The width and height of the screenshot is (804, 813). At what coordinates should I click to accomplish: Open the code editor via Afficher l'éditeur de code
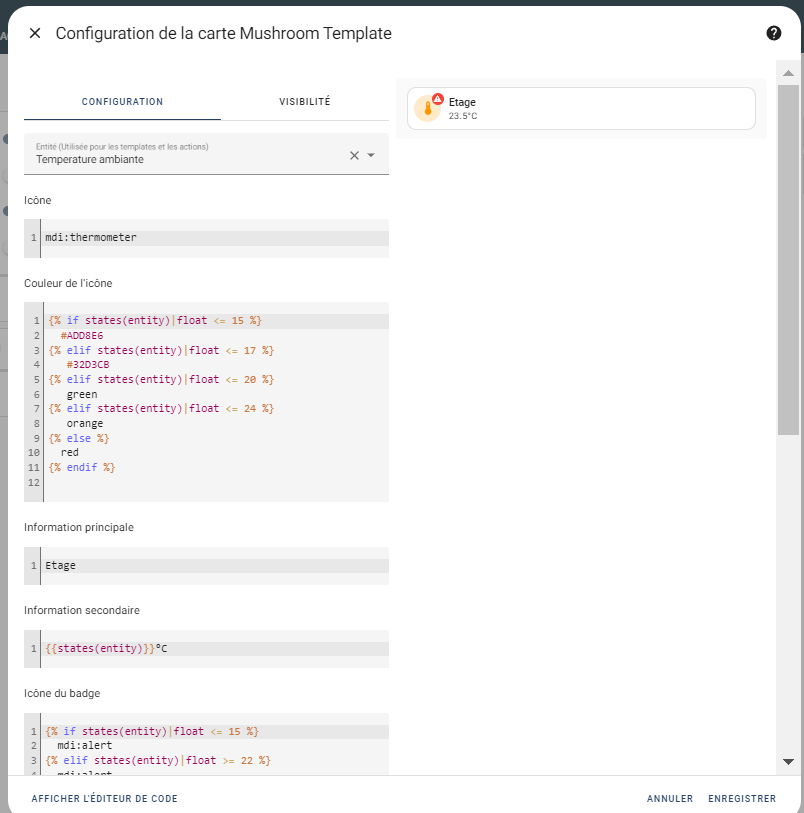coord(104,799)
